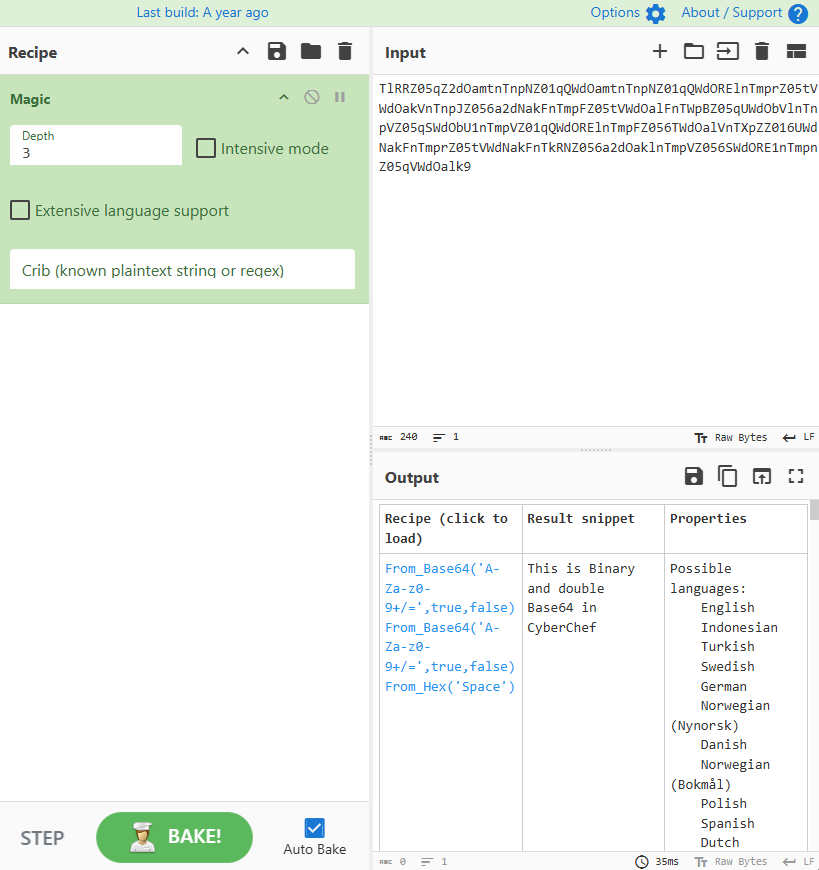Screen dimensions: 819x870
Task: Set breakpoint on Magic operation
Action: [x=340, y=97]
